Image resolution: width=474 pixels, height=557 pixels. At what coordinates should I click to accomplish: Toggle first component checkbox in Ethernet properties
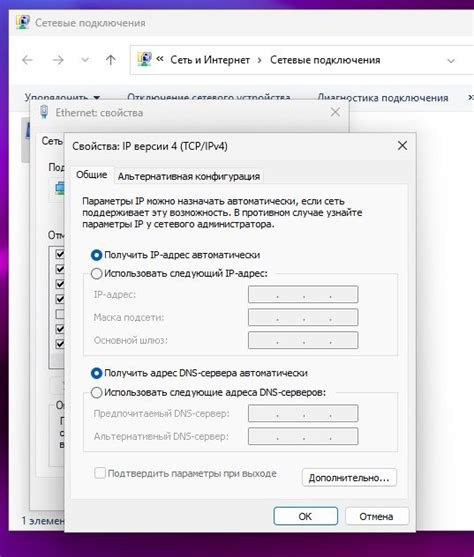pyautogui.click(x=60, y=254)
